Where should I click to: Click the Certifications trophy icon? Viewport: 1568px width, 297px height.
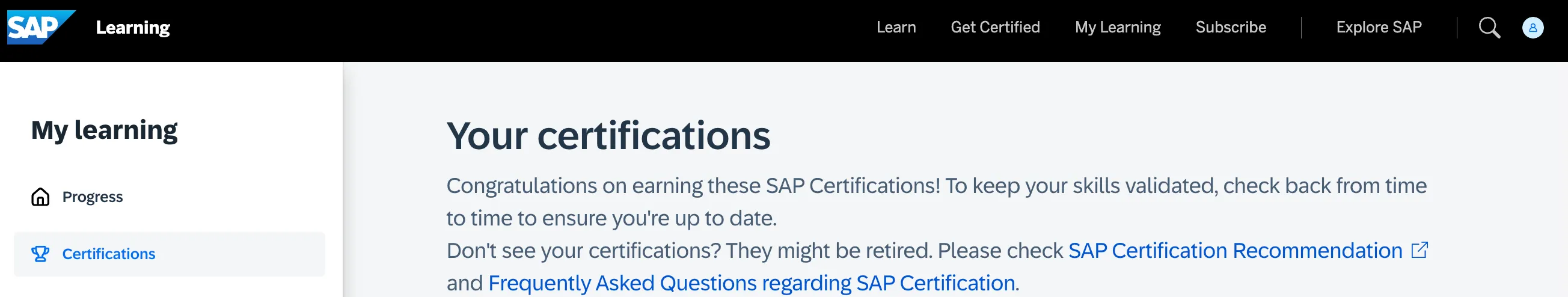click(40, 254)
